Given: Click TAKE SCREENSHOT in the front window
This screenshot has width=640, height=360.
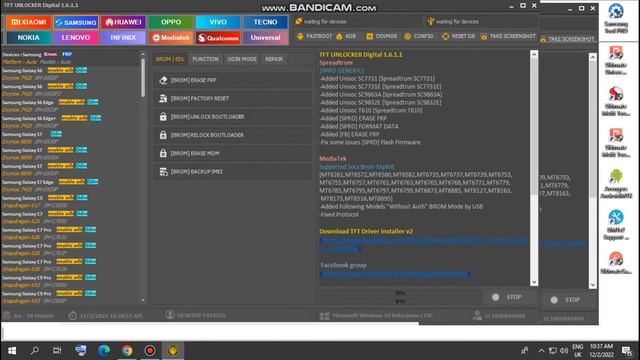Looking at the screenshot, I should 508,36.
